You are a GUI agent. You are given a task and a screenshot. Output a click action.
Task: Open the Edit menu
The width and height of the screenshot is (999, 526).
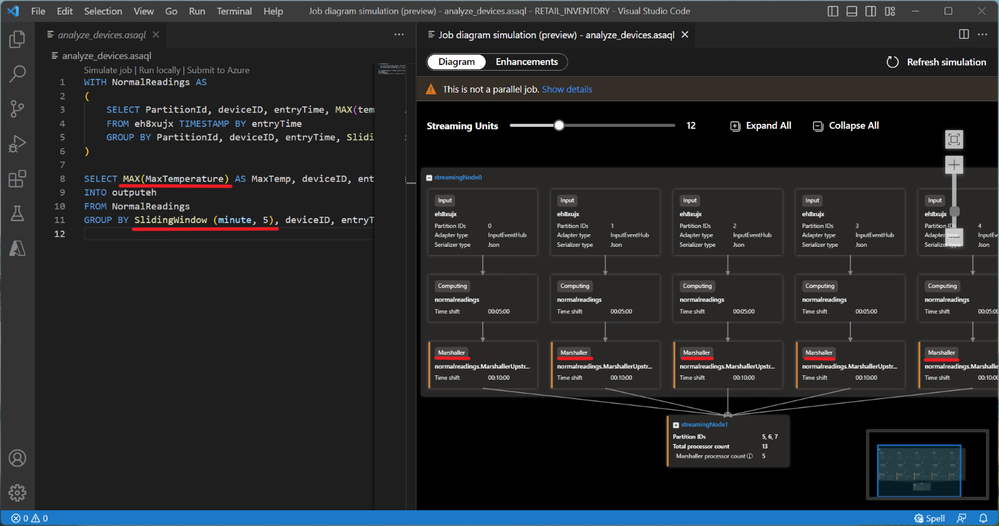pyautogui.click(x=64, y=11)
